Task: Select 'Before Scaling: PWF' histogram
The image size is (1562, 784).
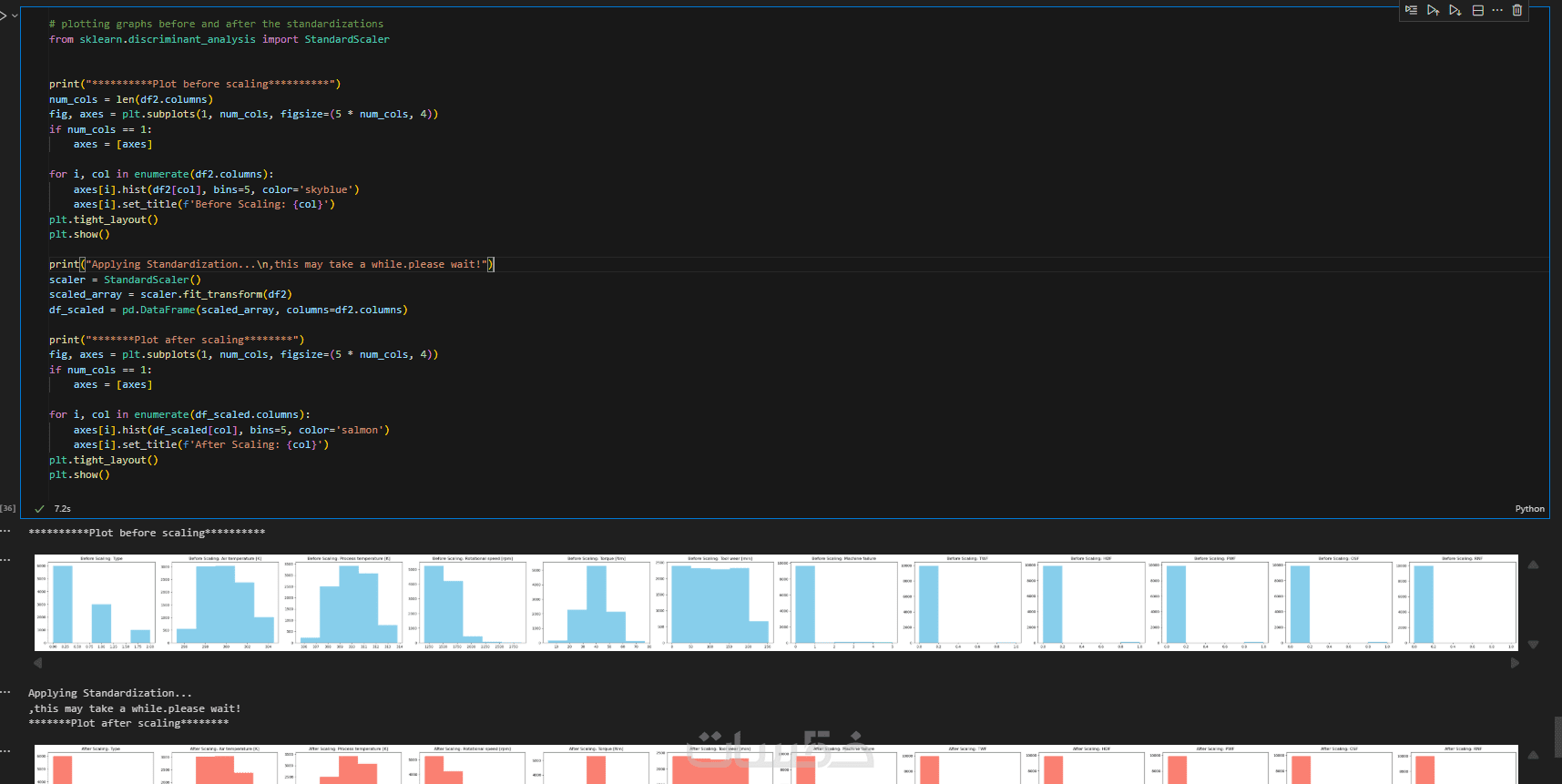Action: (1210, 602)
